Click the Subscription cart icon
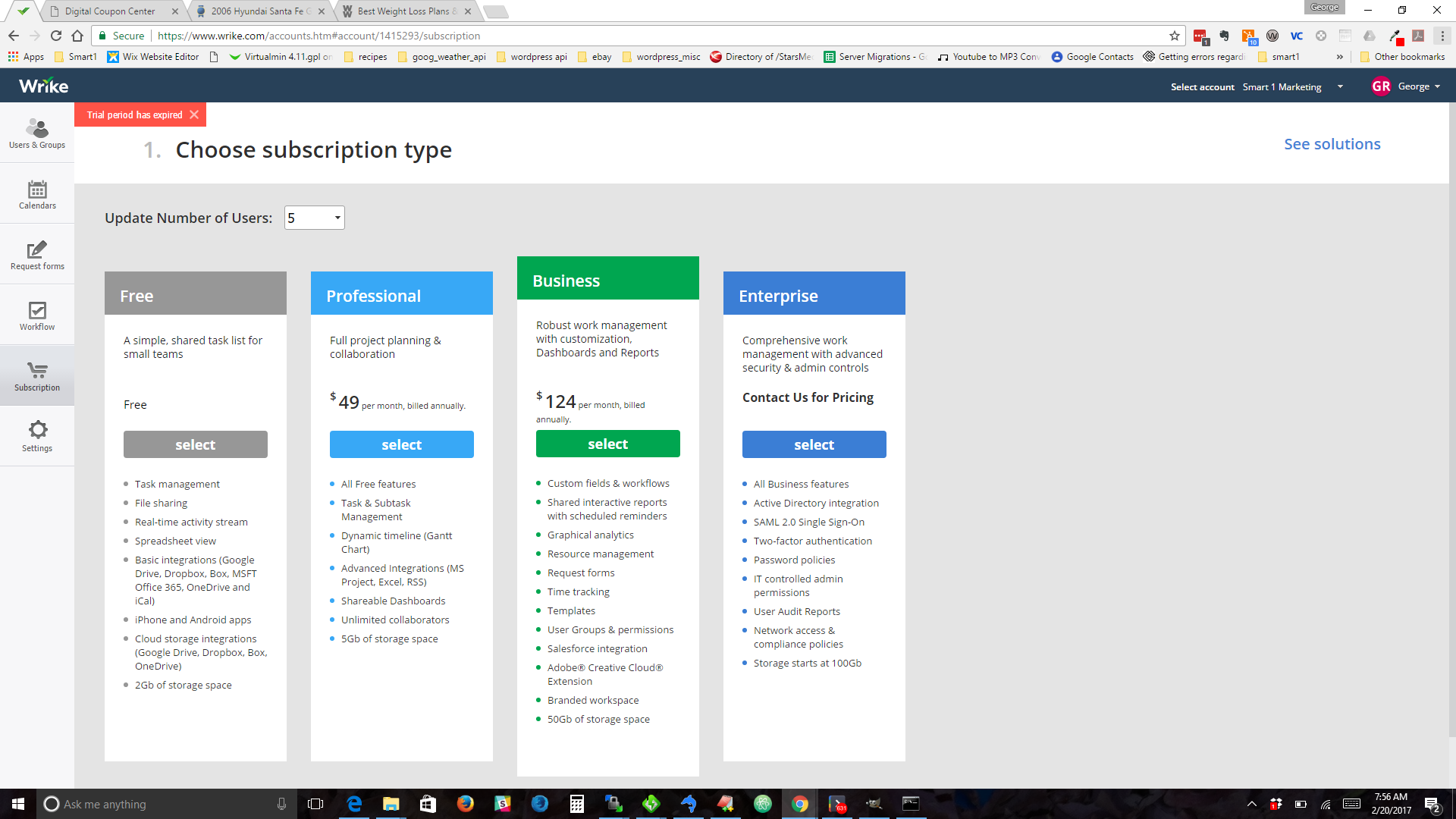Screen dimensions: 1456x819 coord(36,371)
